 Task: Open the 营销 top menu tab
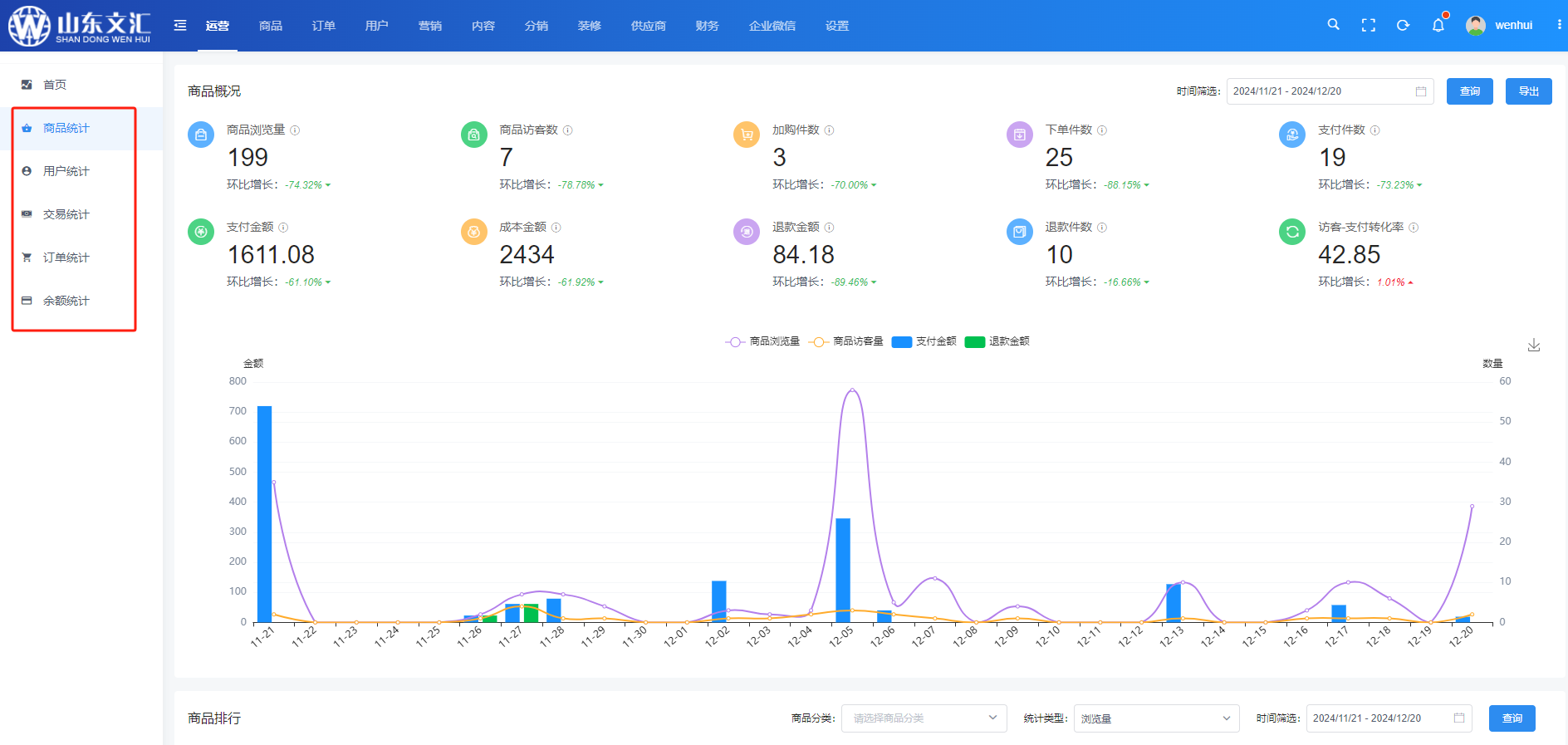click(x=430, y=26)
